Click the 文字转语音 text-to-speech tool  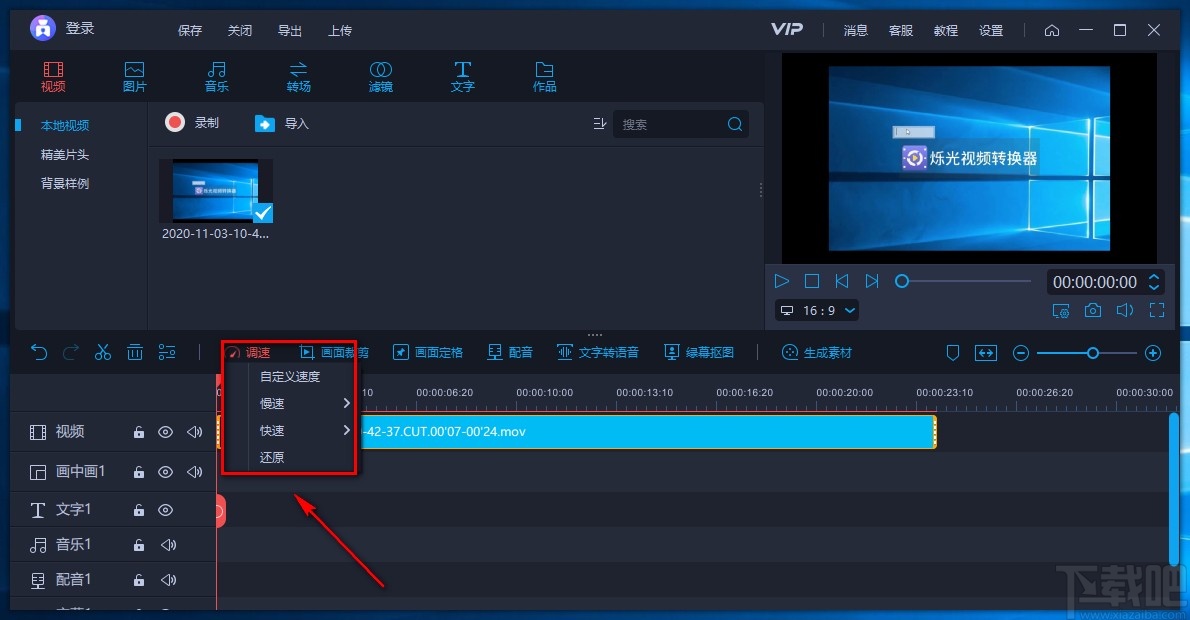pos(598,352)
